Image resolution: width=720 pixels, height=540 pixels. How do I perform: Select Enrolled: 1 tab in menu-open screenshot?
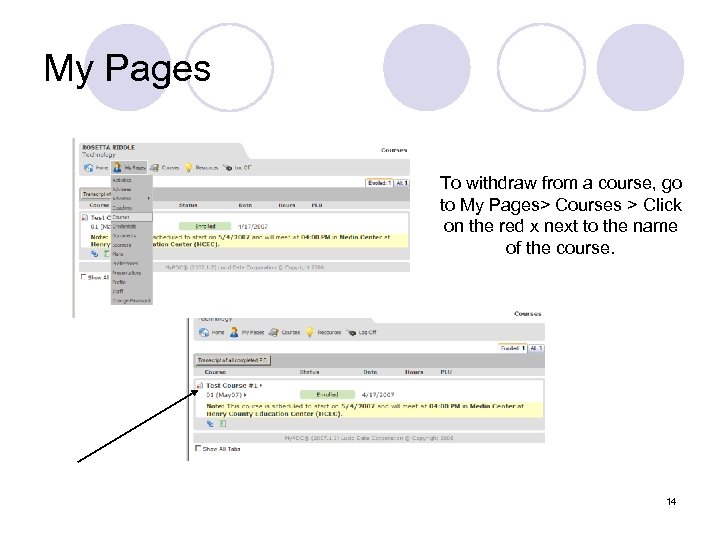point(379,183)
